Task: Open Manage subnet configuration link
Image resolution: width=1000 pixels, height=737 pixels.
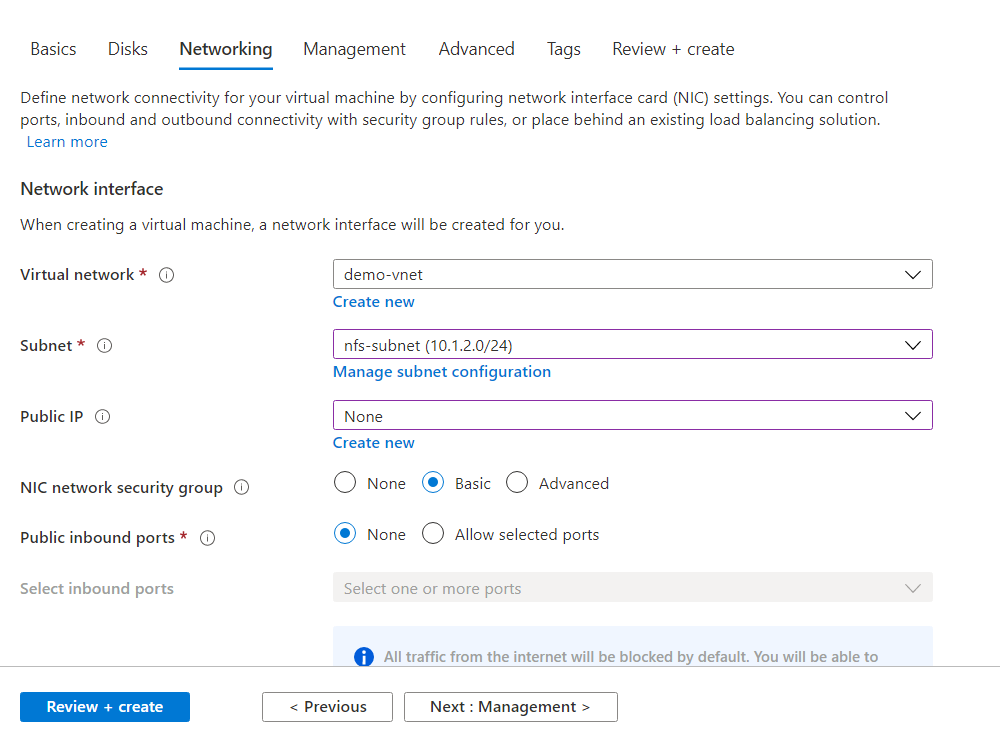Action: [441, 372]
